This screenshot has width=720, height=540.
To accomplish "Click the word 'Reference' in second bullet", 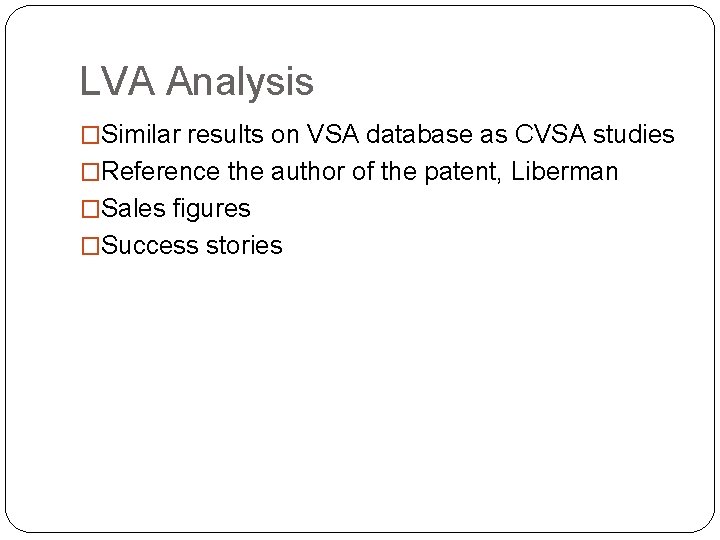I will click(x=161, y=171).
